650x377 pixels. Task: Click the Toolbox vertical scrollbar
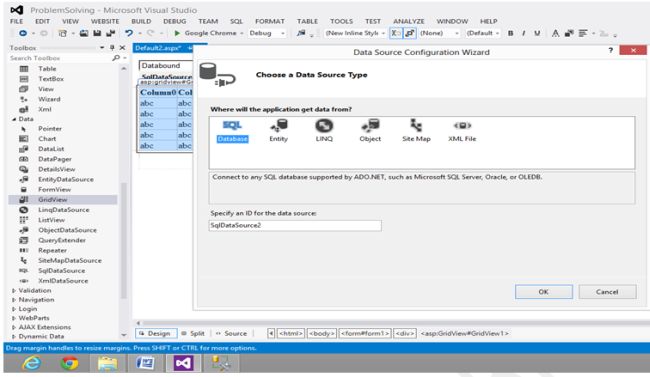click(x=124, y=241)
